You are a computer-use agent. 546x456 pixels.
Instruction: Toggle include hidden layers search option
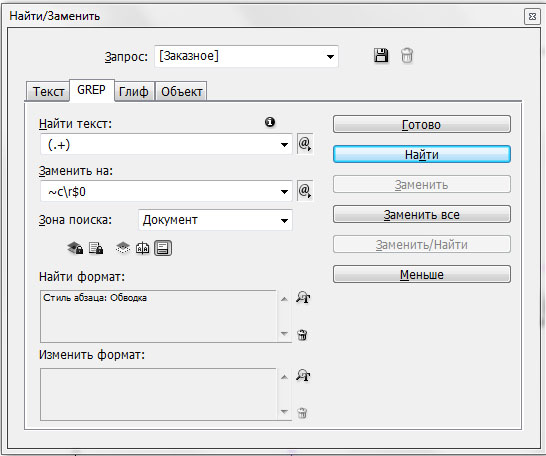click(123, 248)
